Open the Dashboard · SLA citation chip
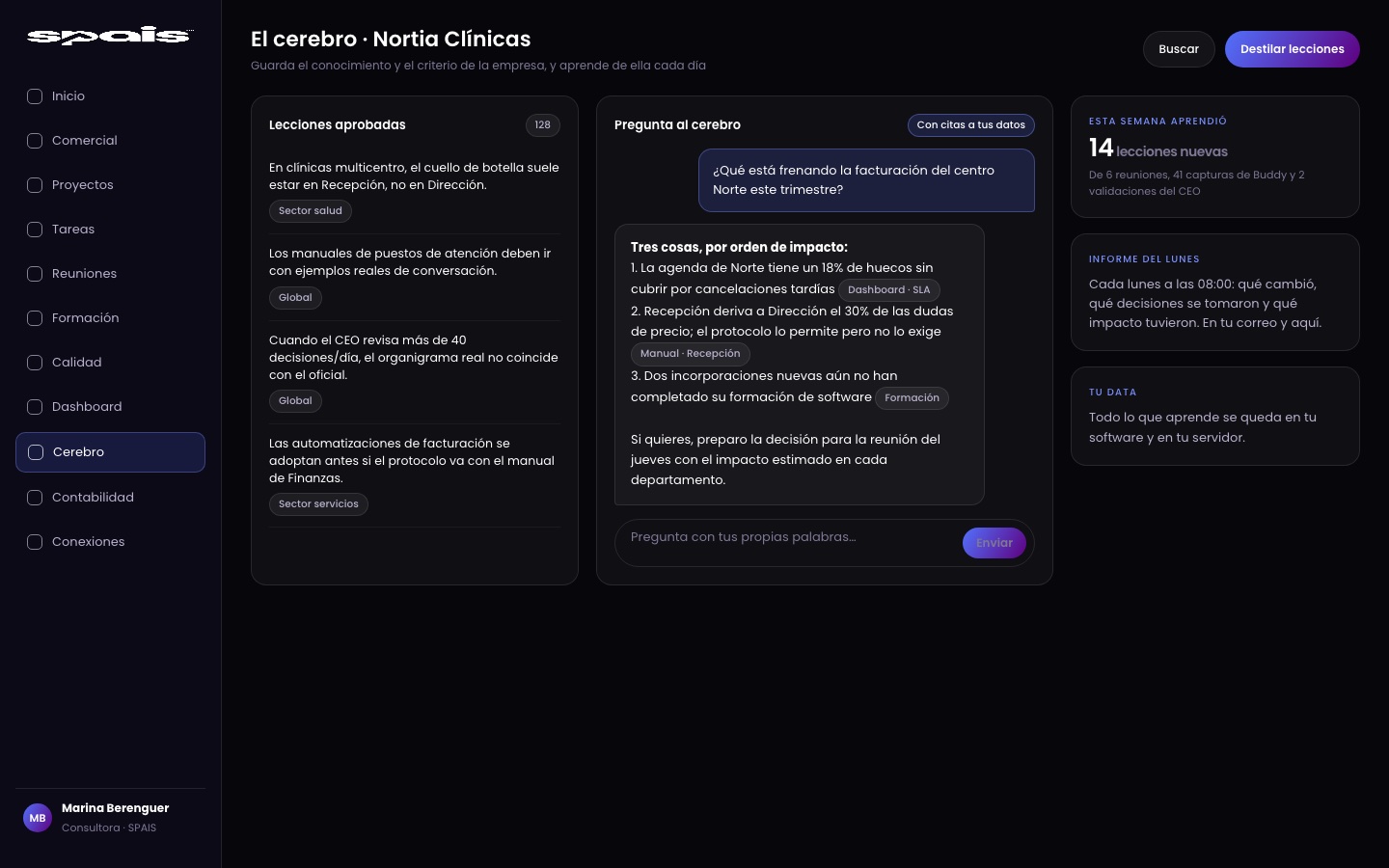The width and height of the screenshot is (1389, 868). click(x=889, y=290)
